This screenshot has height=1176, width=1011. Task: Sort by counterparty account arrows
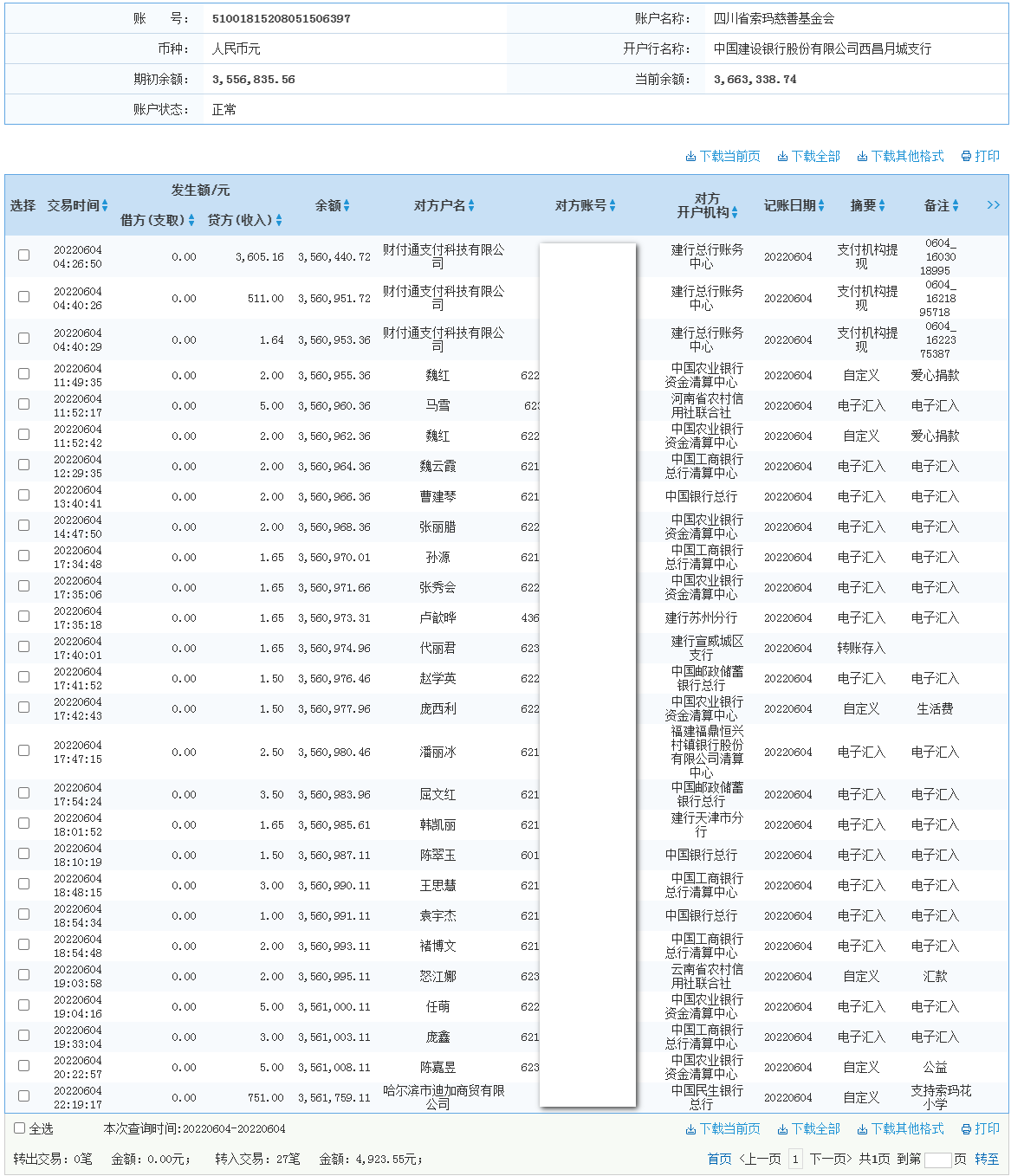coord(612,205)
